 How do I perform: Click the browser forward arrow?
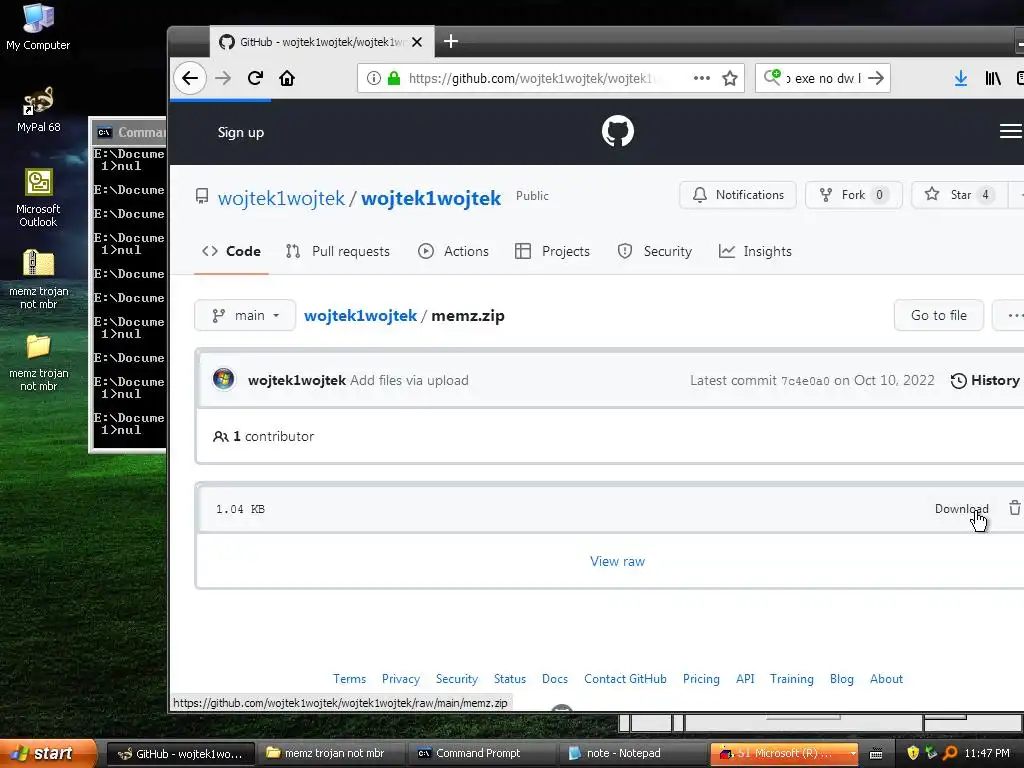pyautogui.click(x=223, y=78)
